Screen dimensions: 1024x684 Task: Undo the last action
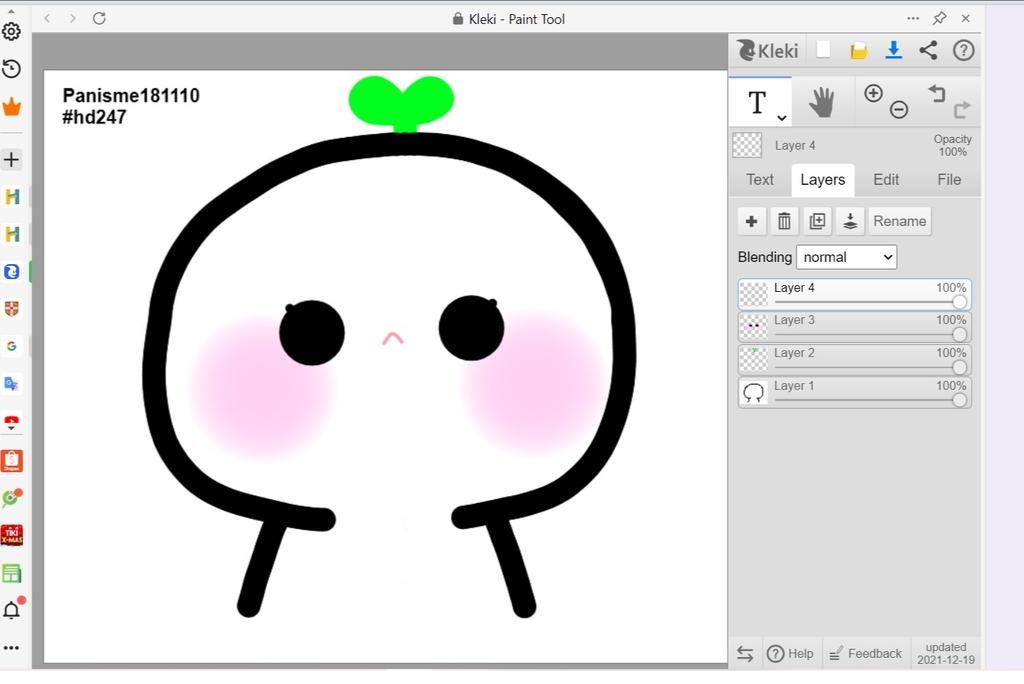(936, 93)
